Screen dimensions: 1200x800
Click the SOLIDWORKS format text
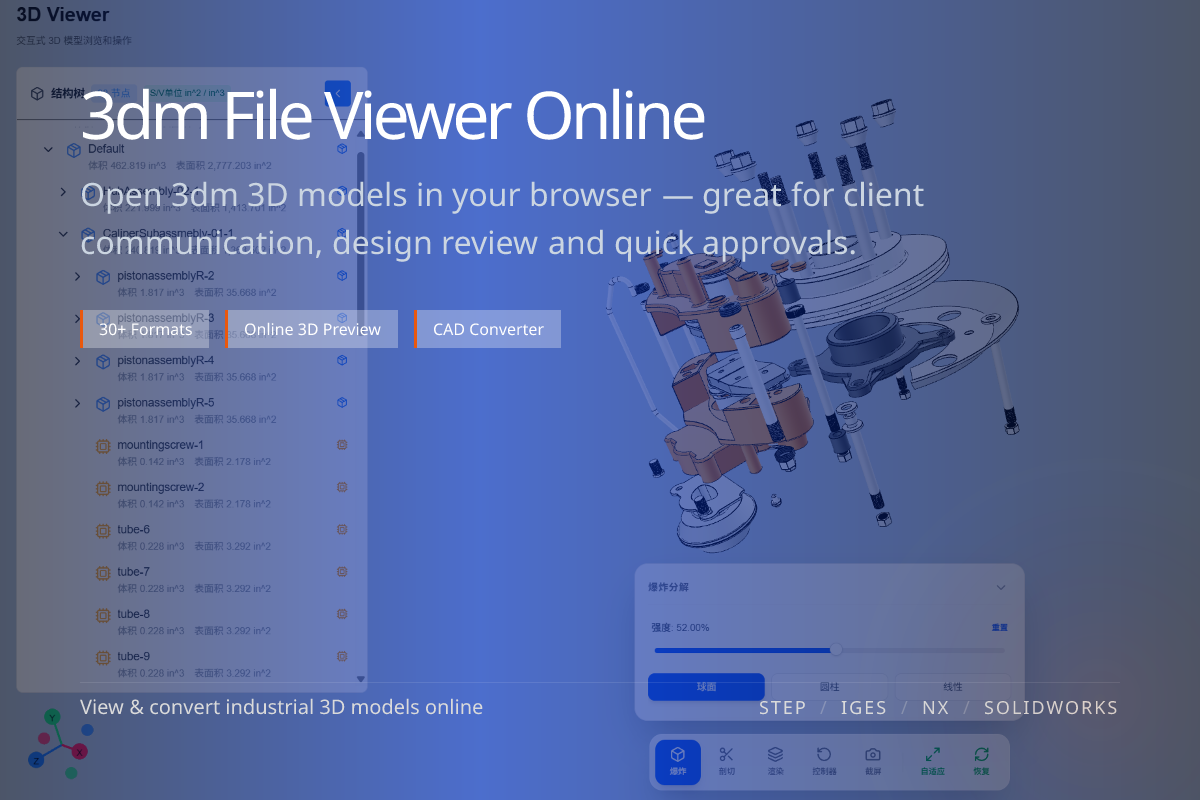click(x=1051, y=707)
